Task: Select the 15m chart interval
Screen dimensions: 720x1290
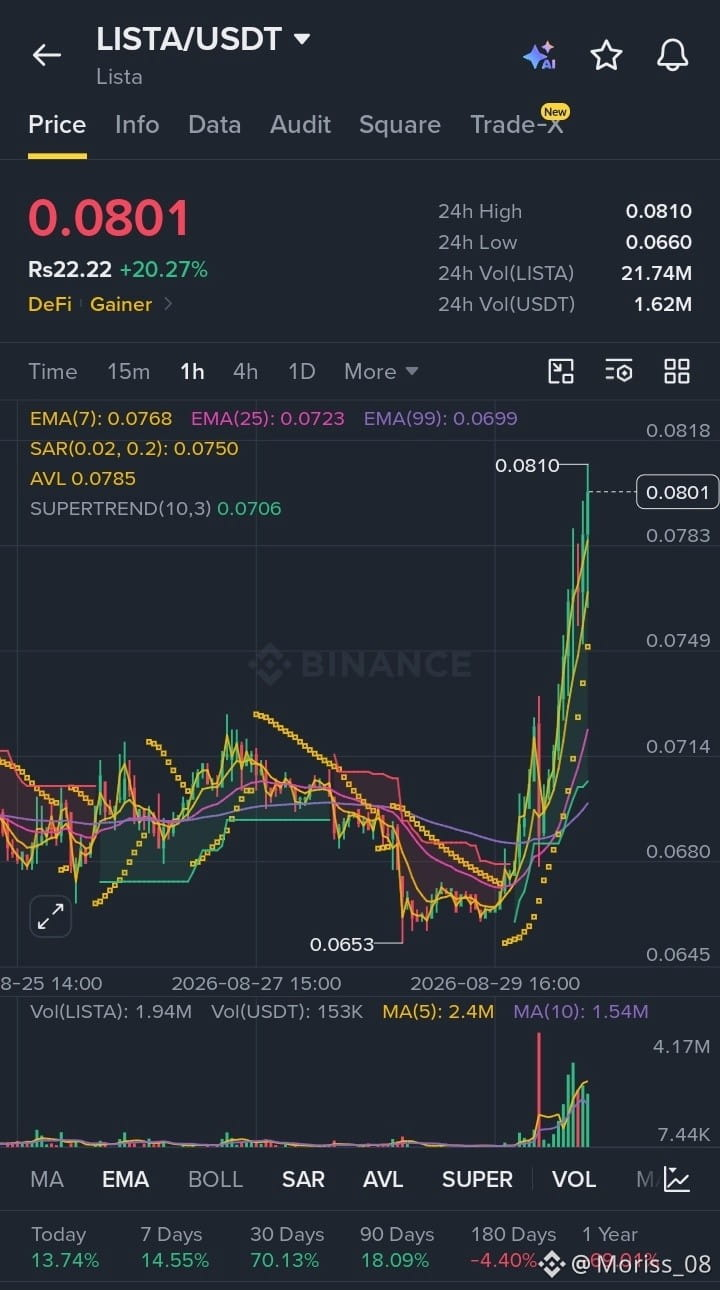Action: [128, 371]
